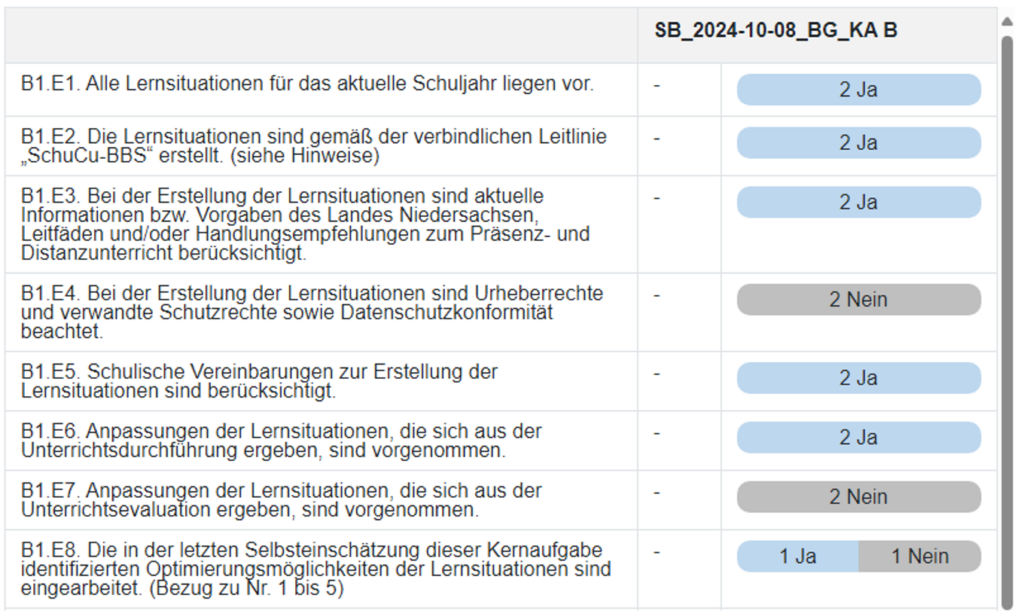
Task: Select the B1.E7 statement about Unterrichtsevaluation
Action: point(281,500)
